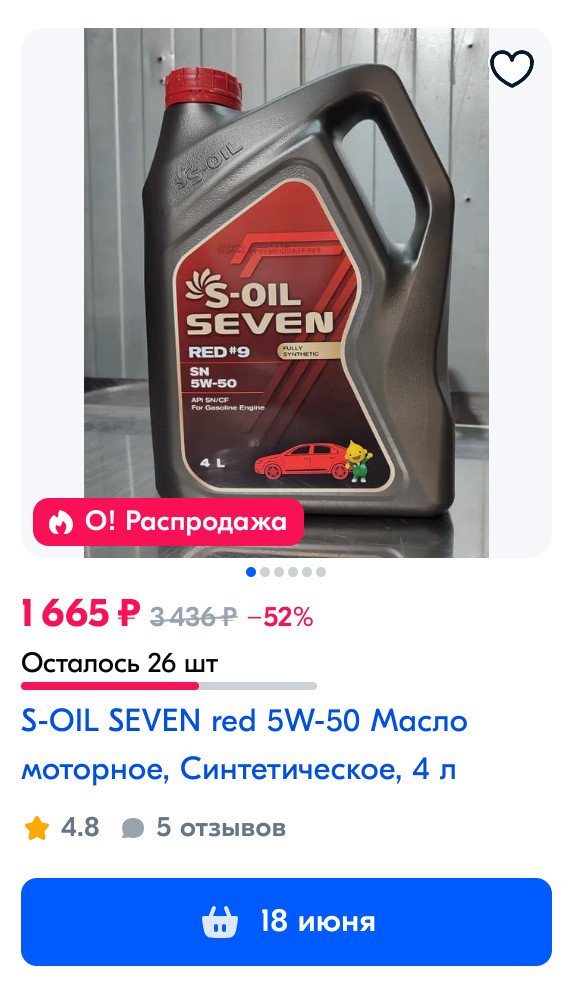Open the S-OIL SEVEN red 5W-50 title link
584x996 pixels.
pyautogui.click(x=245, y=744)
